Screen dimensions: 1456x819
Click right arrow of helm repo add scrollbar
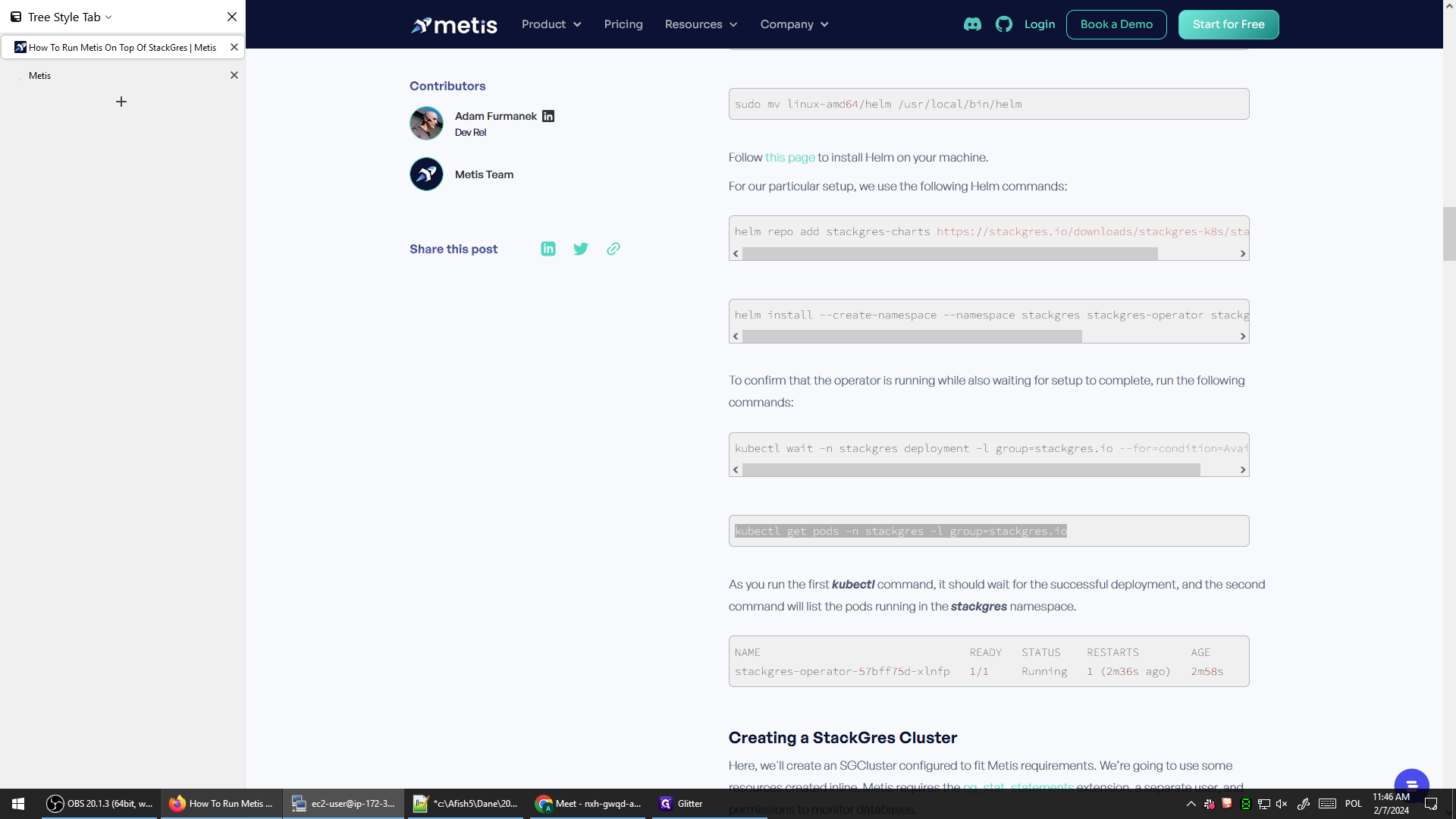pyautogui.click(x=1243, y=254)
